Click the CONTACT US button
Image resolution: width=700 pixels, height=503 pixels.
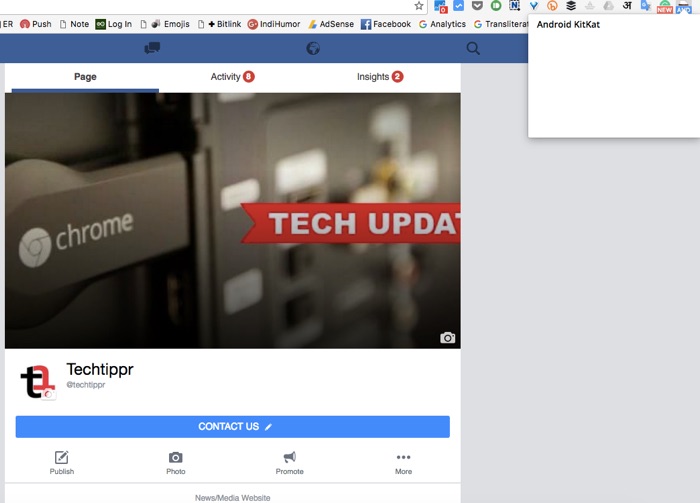(x=233, y=427)
